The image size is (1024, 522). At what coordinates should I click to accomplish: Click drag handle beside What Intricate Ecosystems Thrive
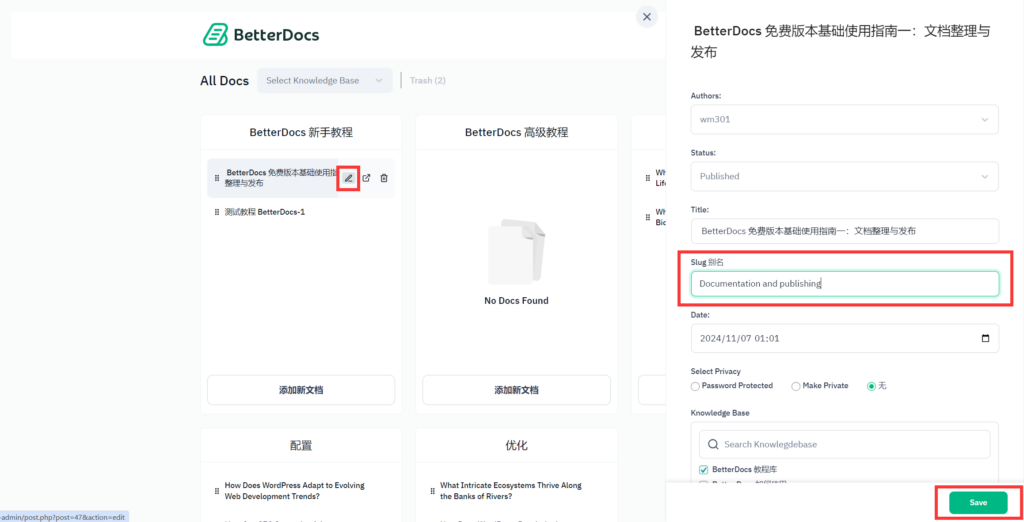coord(432,491)
